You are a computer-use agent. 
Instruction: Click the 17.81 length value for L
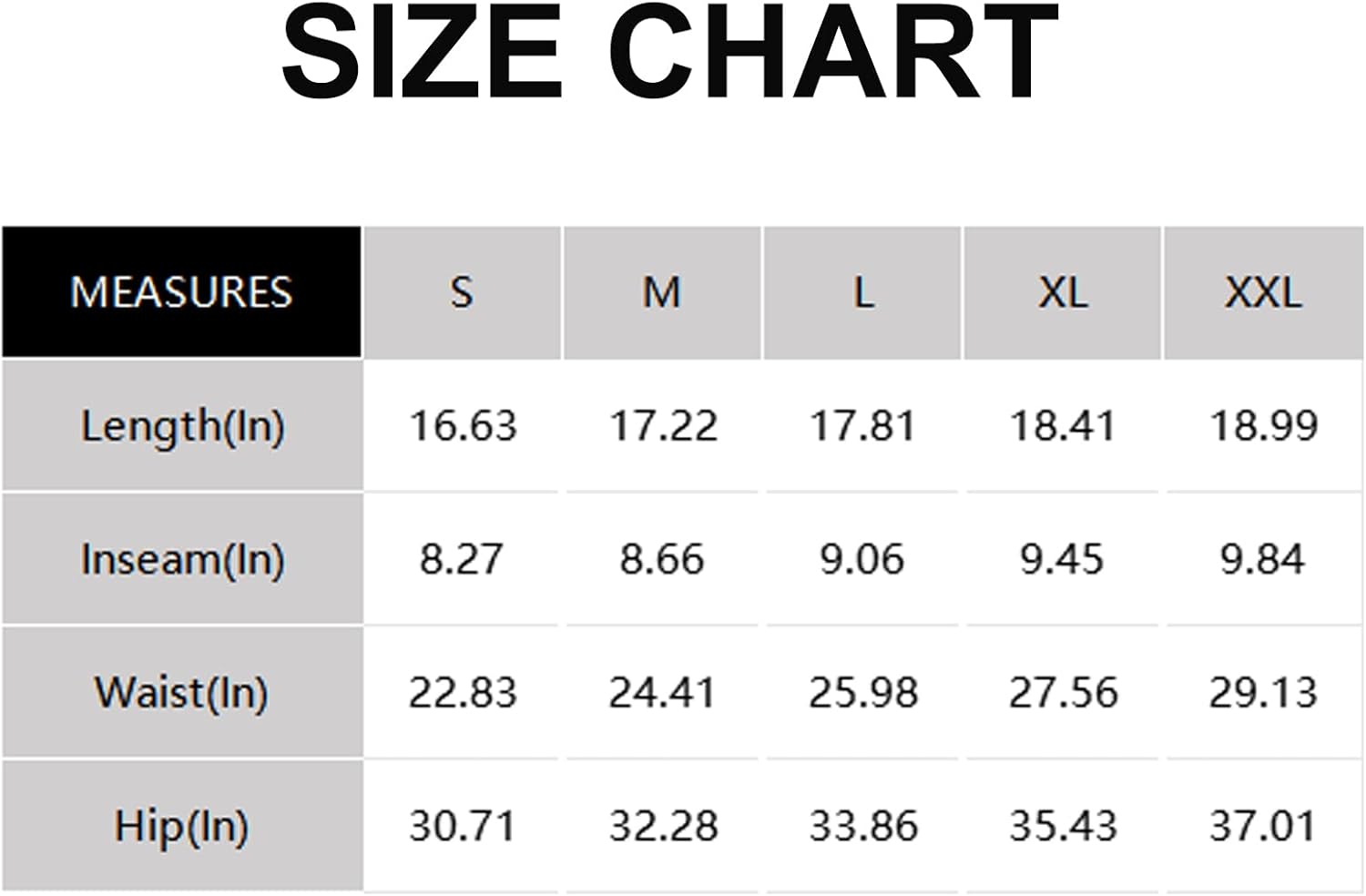pyautogui.click(x=862, y=426)
